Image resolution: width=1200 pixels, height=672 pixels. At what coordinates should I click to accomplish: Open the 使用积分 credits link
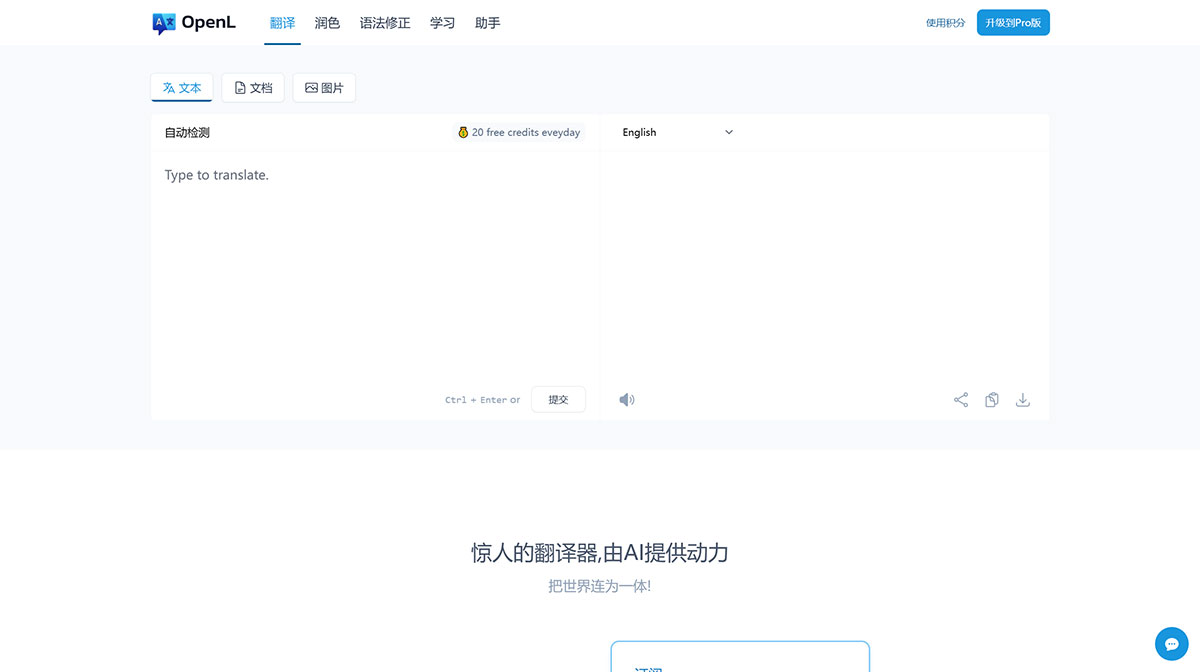click(x=945, y=22)
